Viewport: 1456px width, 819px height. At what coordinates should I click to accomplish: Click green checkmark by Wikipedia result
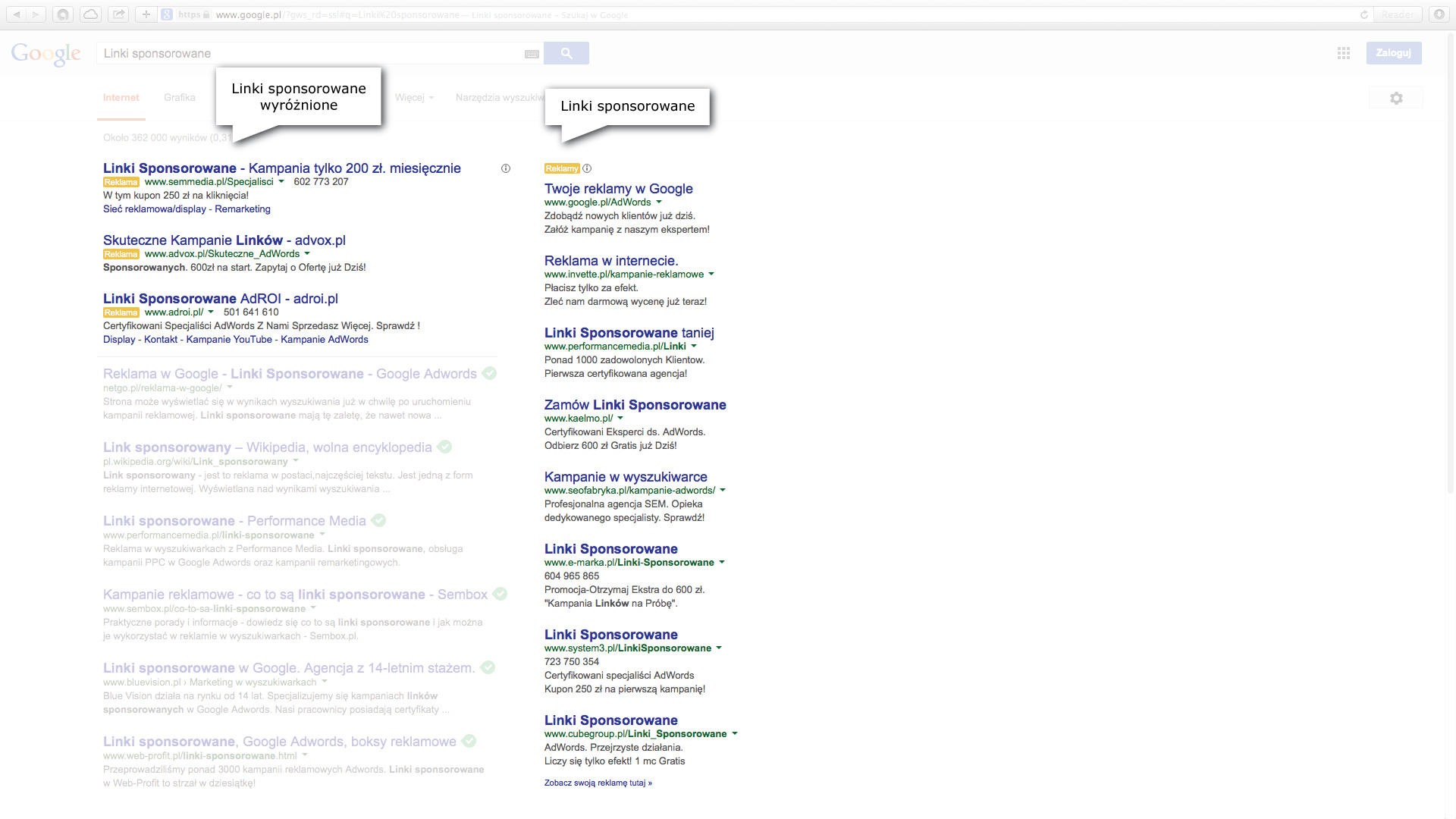click(444, 447)
